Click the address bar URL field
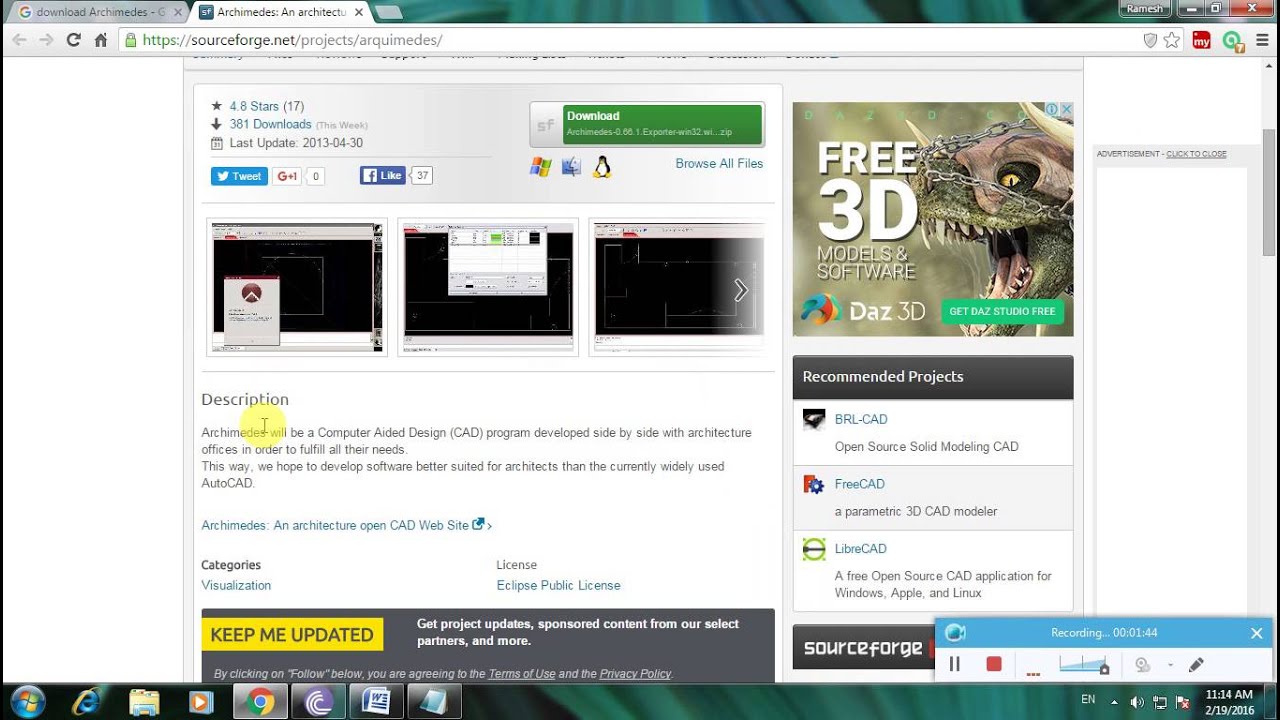Image resolution: width=1280 pixels, height=720 pixels. [x=630, y=40]
